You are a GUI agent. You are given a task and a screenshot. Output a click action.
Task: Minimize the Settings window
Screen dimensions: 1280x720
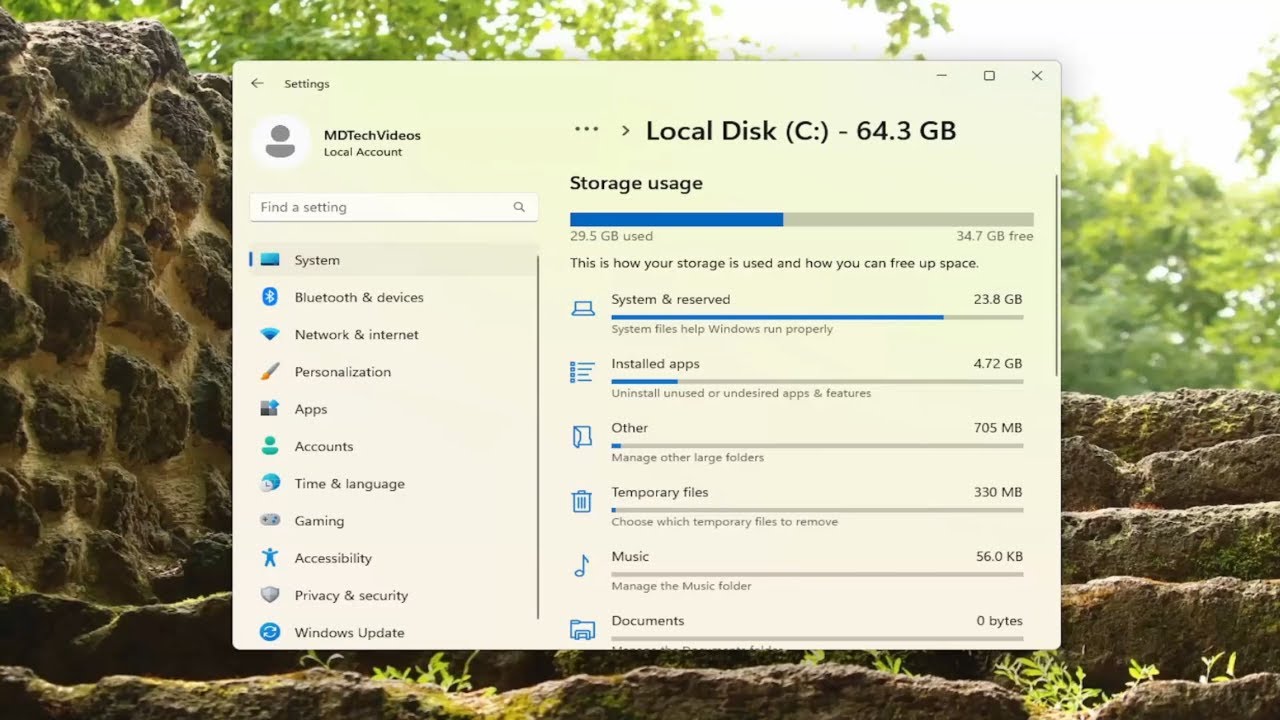click(942, 76)
